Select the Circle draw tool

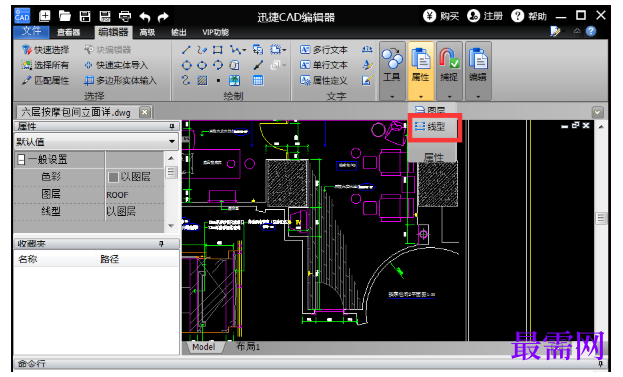pyautogui.click(x=186, y=65)
